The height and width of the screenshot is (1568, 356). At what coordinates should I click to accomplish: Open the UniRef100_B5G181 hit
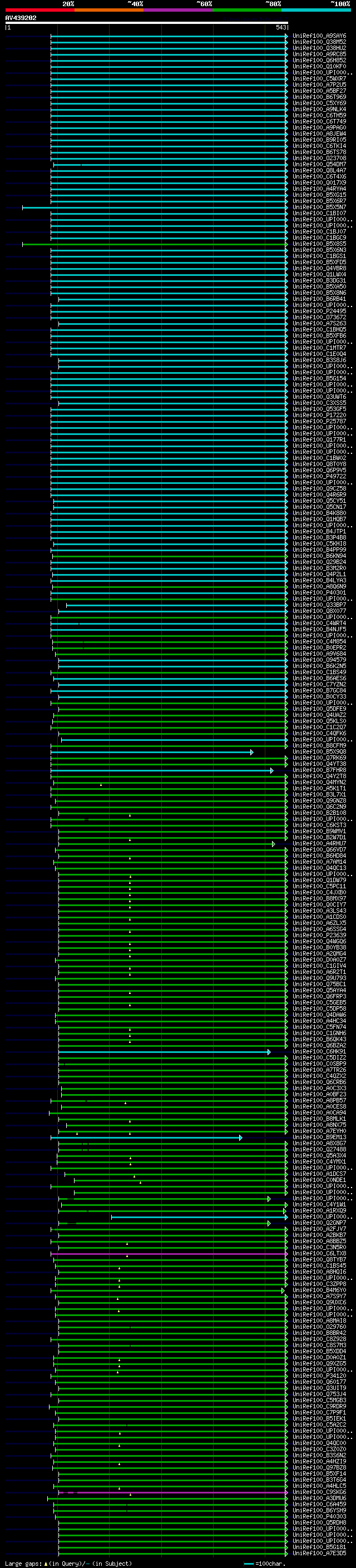point(319,1547)
